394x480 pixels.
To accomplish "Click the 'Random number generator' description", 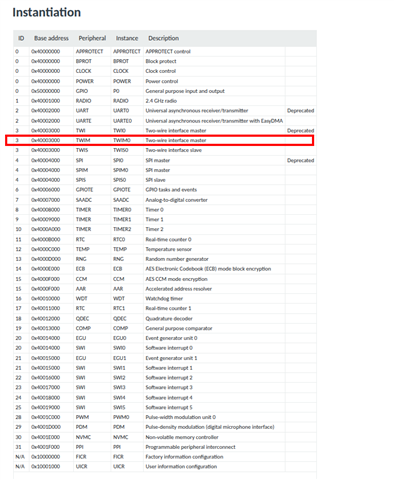I will coord(177,259).
